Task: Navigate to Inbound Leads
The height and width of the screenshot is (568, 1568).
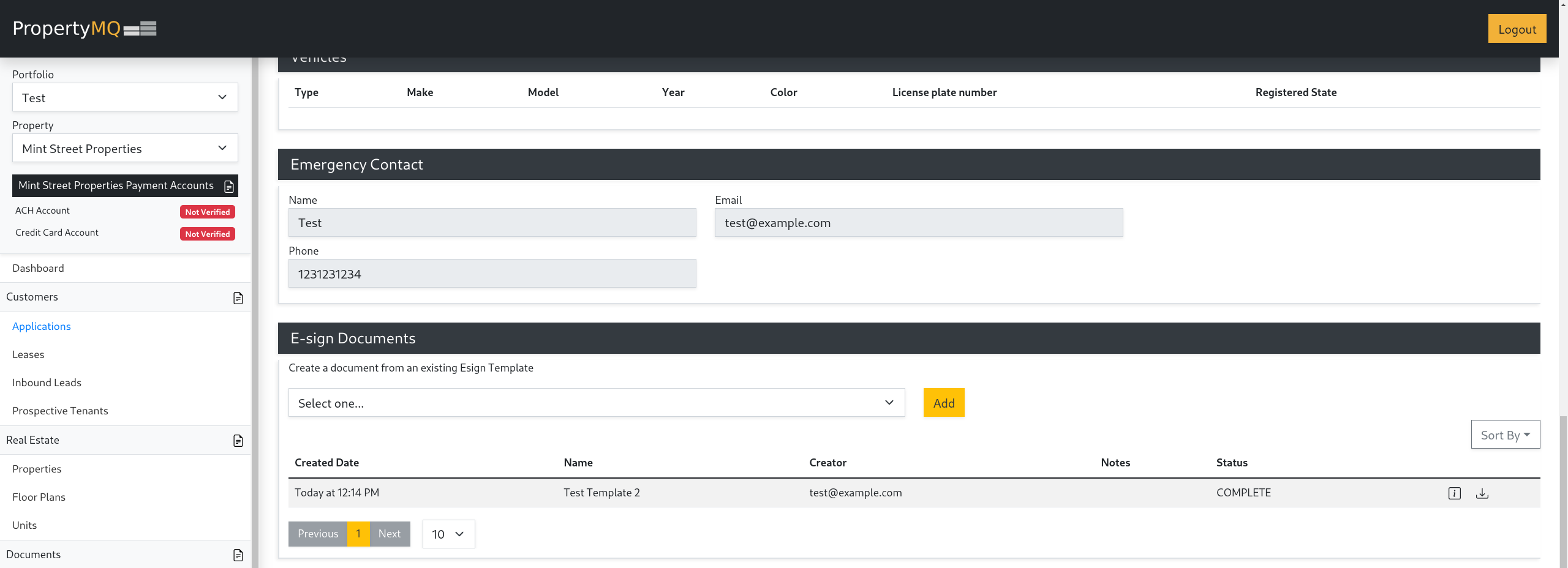Action: 47,383
